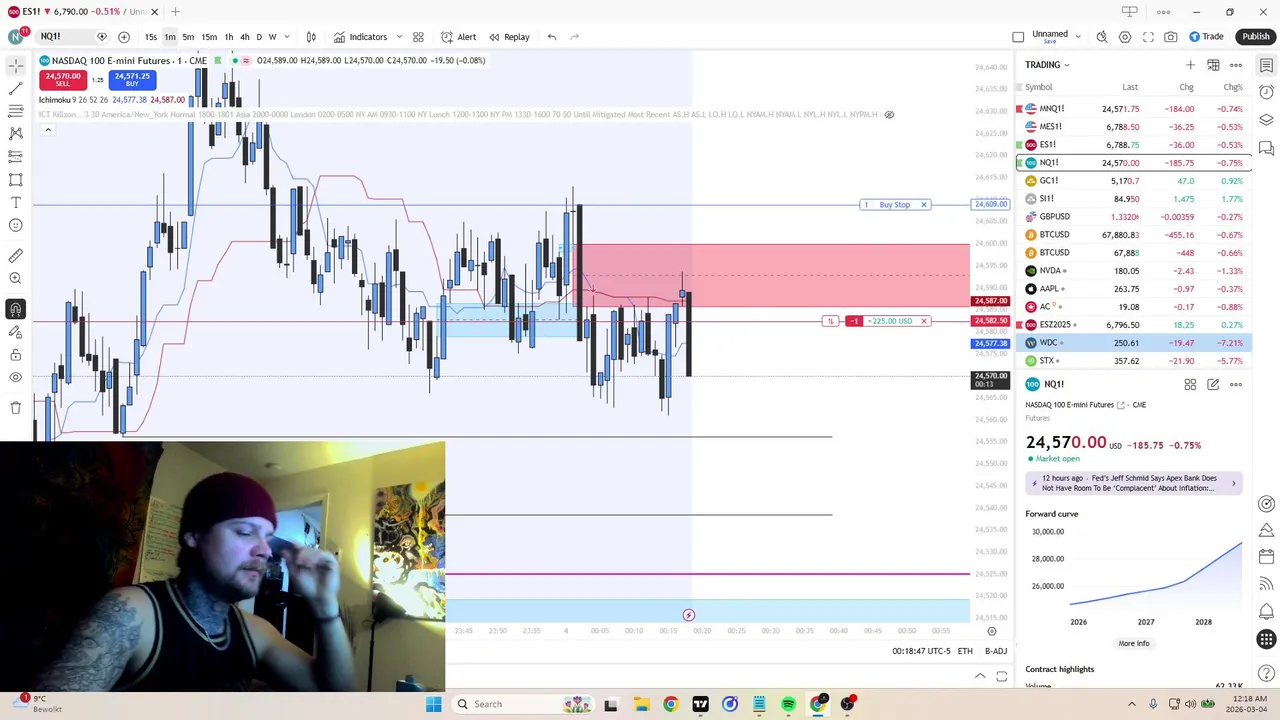Open indicator templates grid icon
Screen dimensions: 1280x720
click(418, 37)
